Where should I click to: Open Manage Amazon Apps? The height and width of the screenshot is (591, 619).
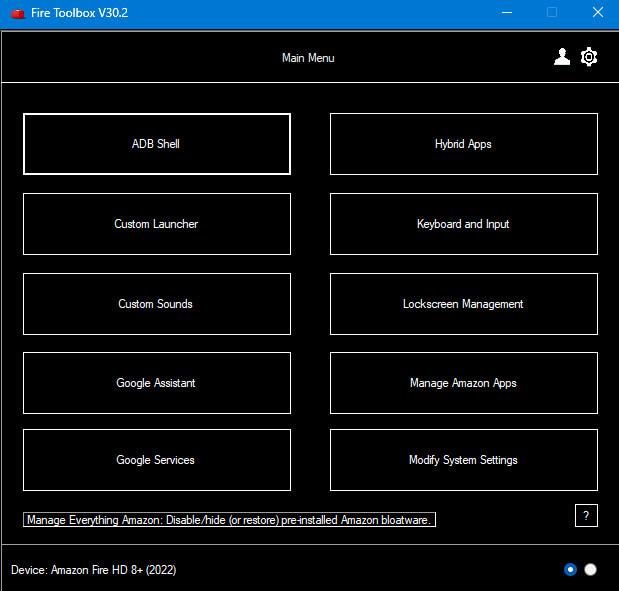(463, 383)
